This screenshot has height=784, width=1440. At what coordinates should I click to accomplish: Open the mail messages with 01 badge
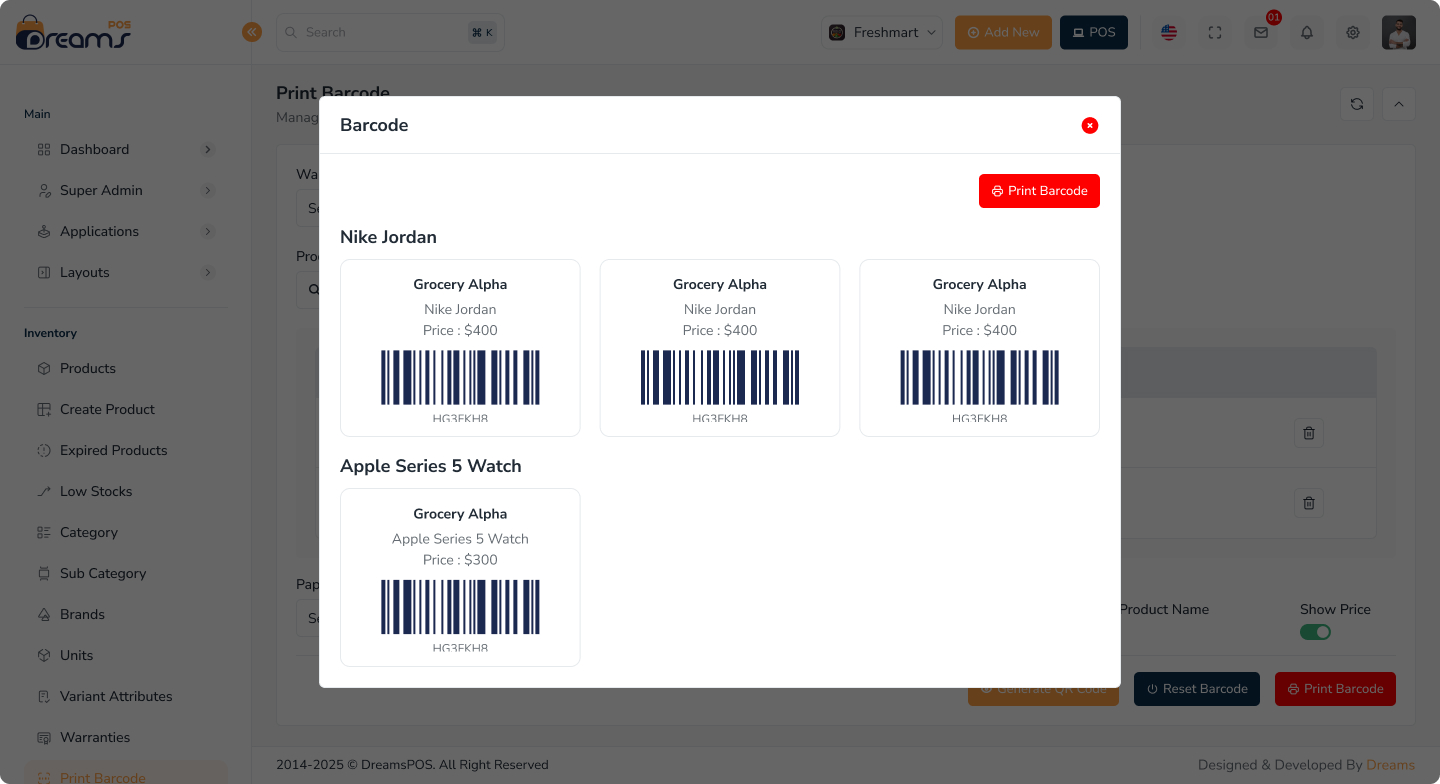pyautogui.click(x=1261, y=32)
